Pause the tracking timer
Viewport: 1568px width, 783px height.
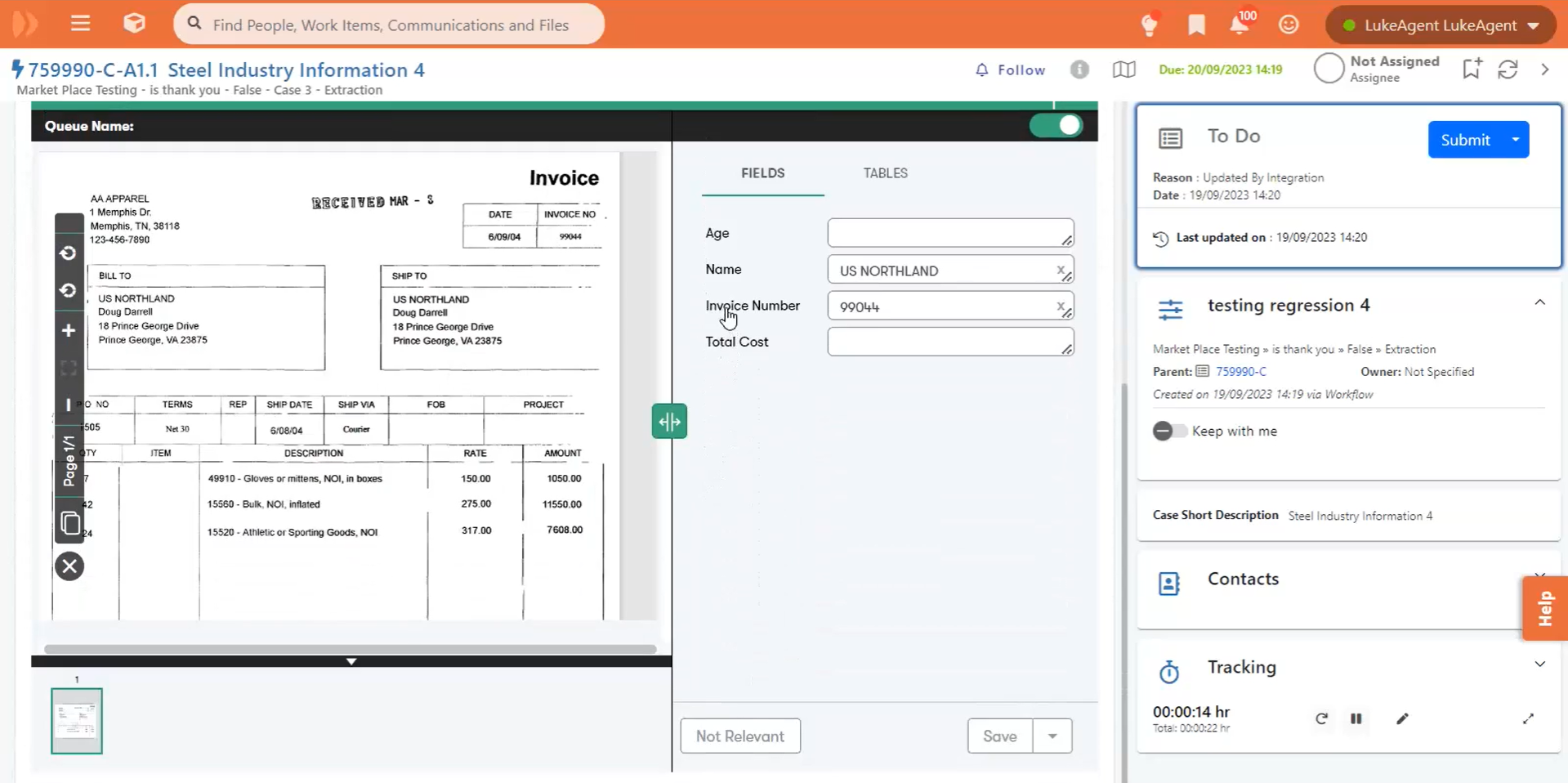click(1356, 718)
